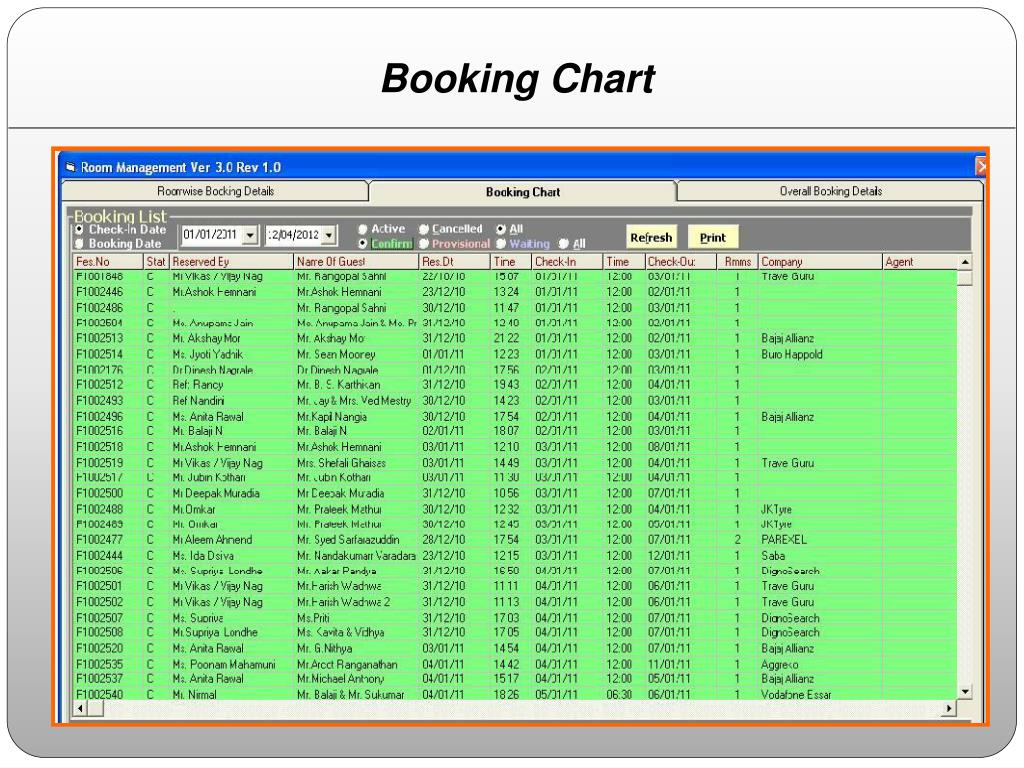This screenshot has height=768, width=1024.
Task: Click the Room Management window title icon
Action: (x=71, y=167)
